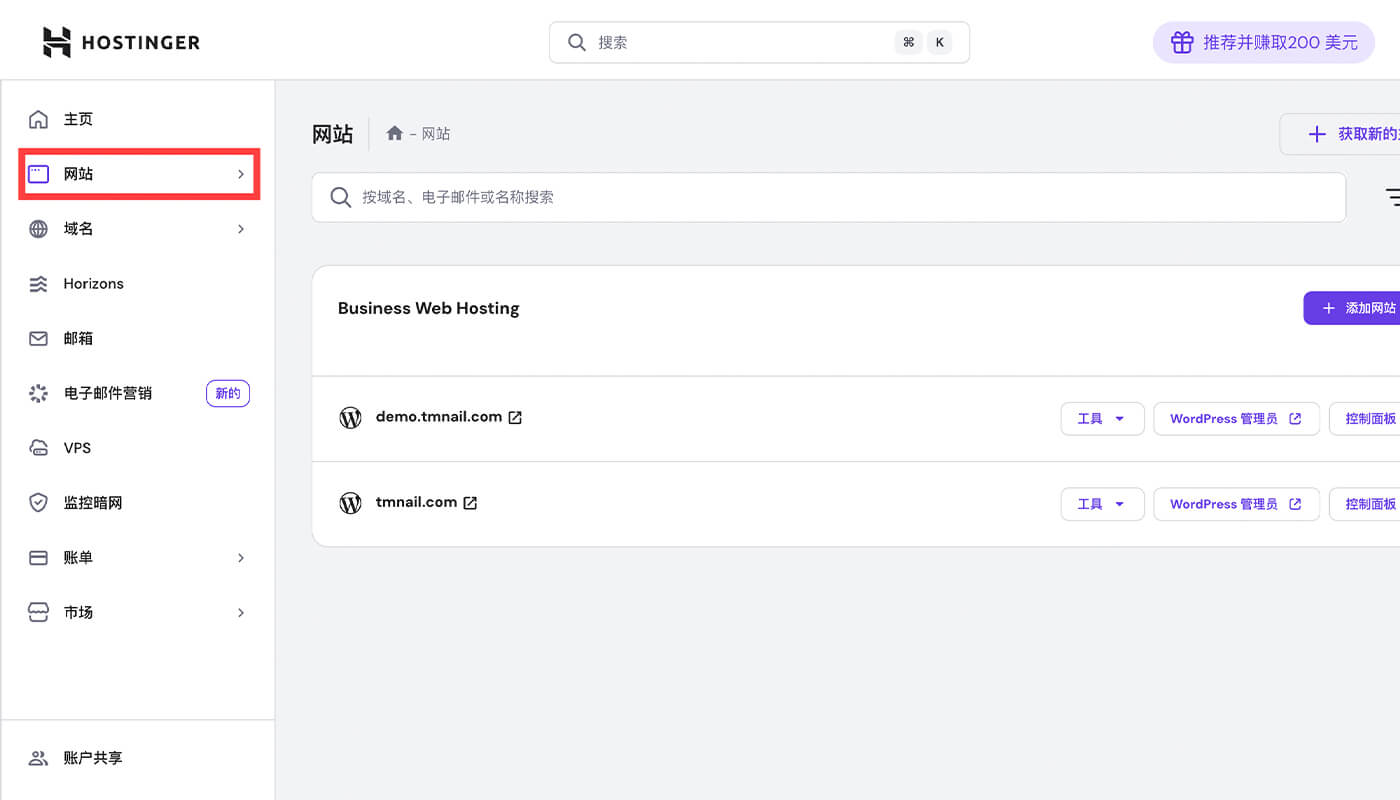Expand the 市场 sidebar chevron
The height and width of the screenshot is (800, 1400).
pos(241,612)
